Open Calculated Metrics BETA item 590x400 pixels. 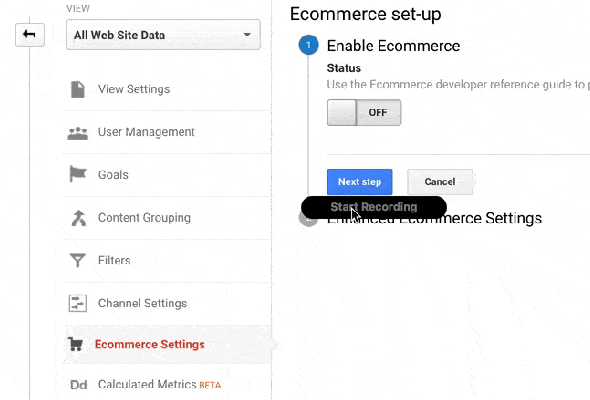point(160,385)
